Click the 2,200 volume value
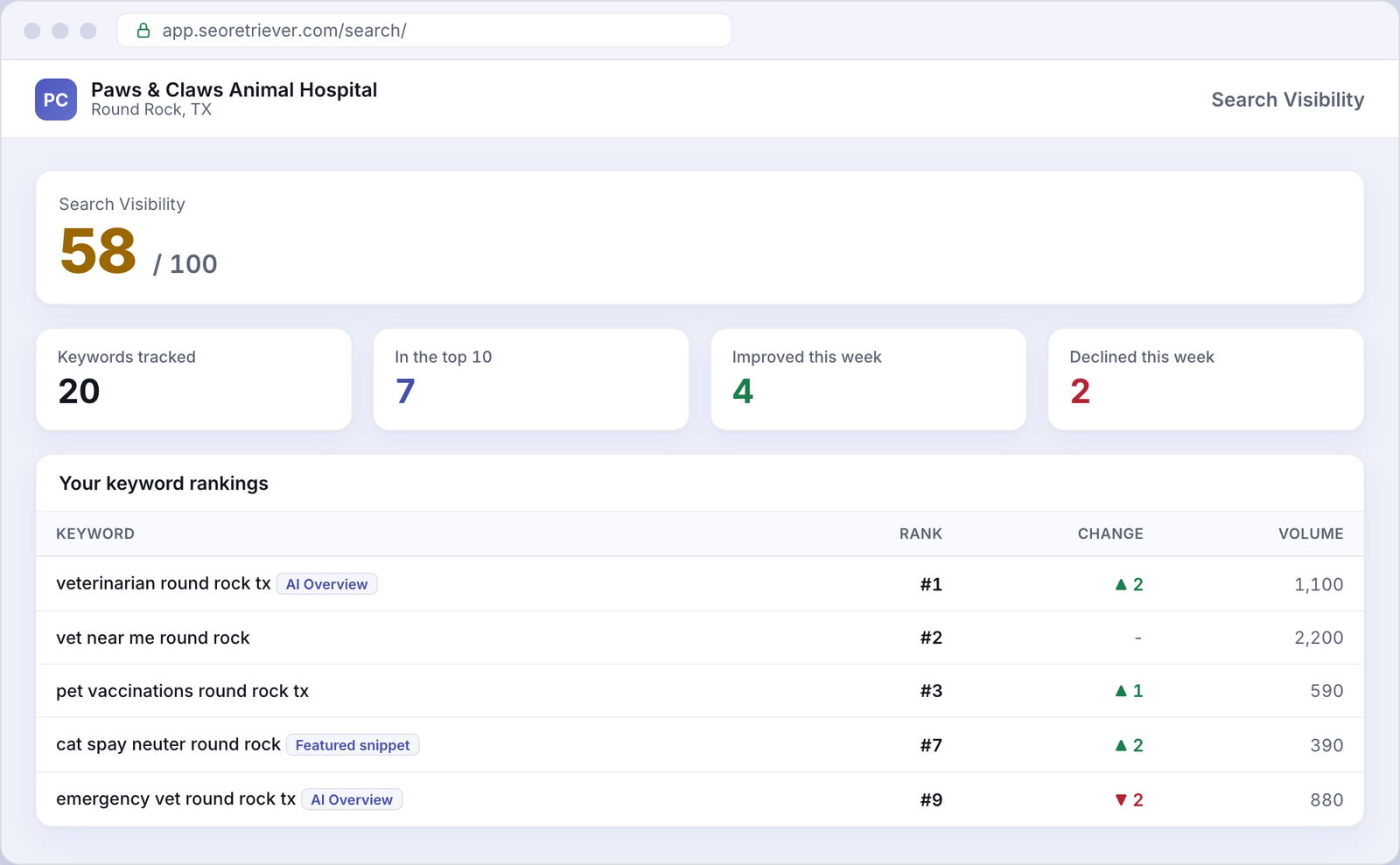The height and width of the screenshot is (865, 1400). click(x=1319, y=638)
